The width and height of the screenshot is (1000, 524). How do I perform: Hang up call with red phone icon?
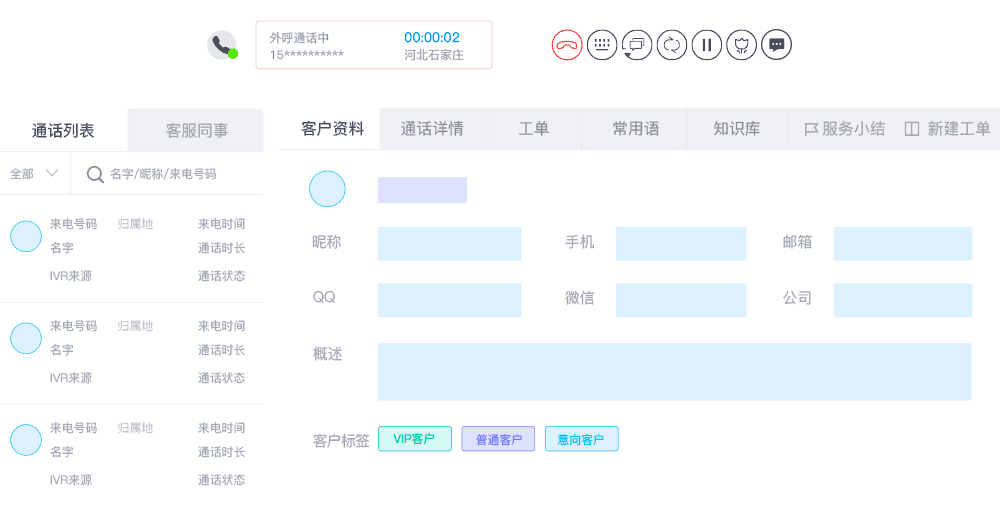567,45
